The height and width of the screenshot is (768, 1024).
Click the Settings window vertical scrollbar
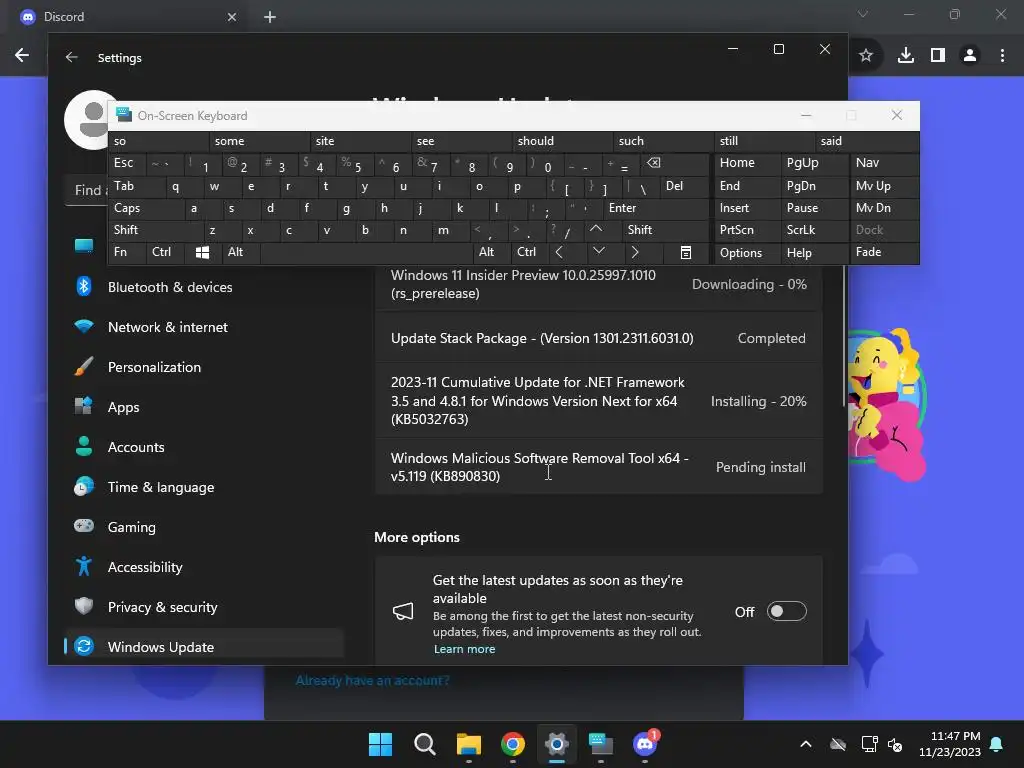(x=843, y=336)
